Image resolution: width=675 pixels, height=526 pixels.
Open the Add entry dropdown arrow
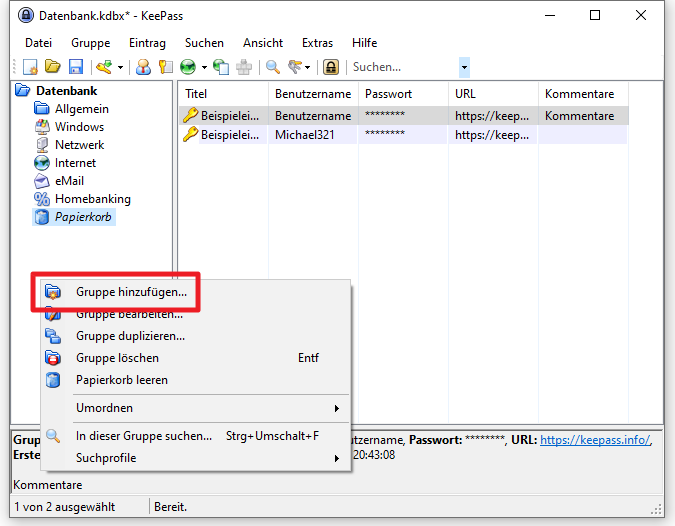(121, 67)
